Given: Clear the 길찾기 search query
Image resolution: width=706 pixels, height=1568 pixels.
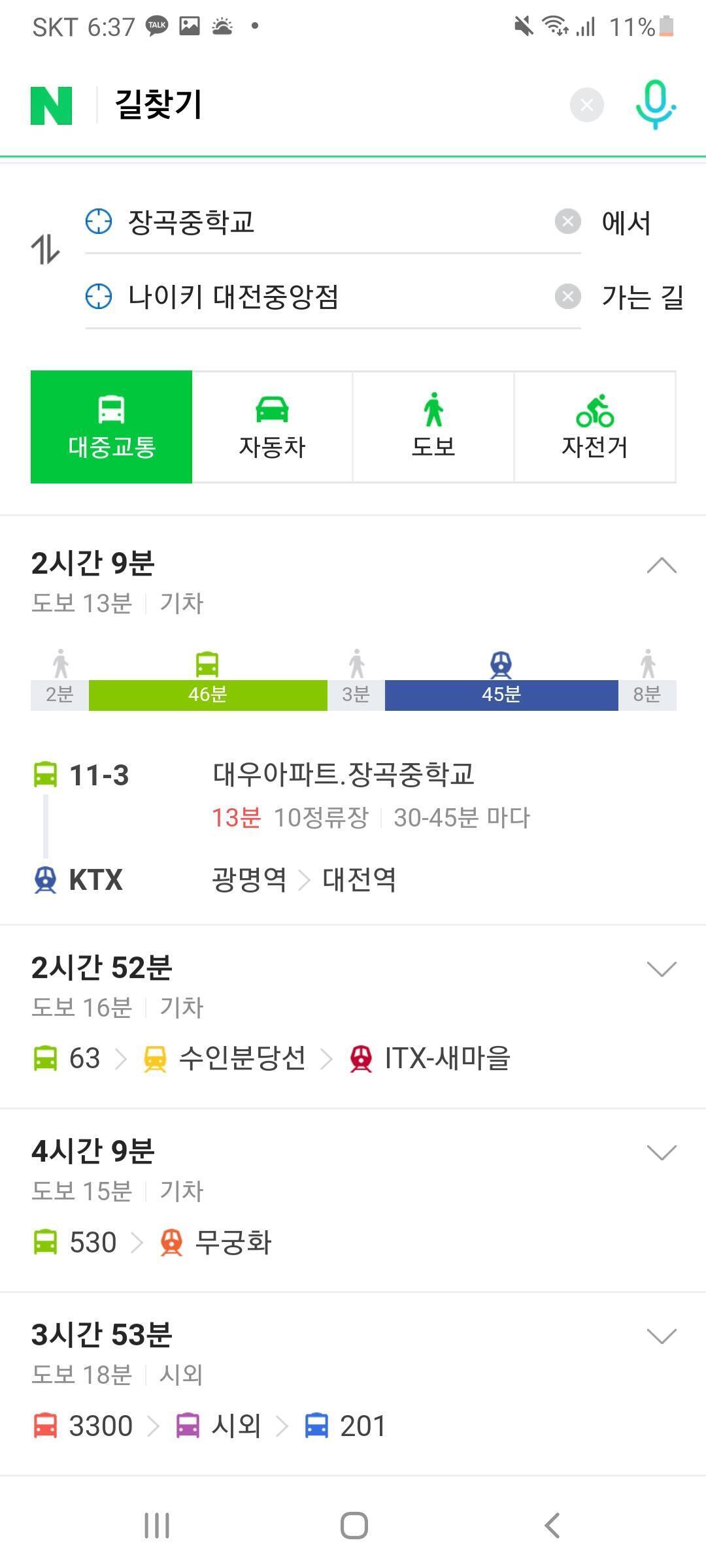Looking at the screenshot, I should (586, 105).
